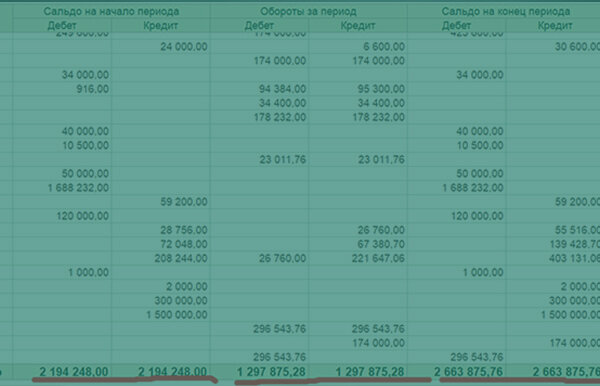Select the 6 600,00 turnover credit cell
Viewport: 600px width, 386px height.
384,47
